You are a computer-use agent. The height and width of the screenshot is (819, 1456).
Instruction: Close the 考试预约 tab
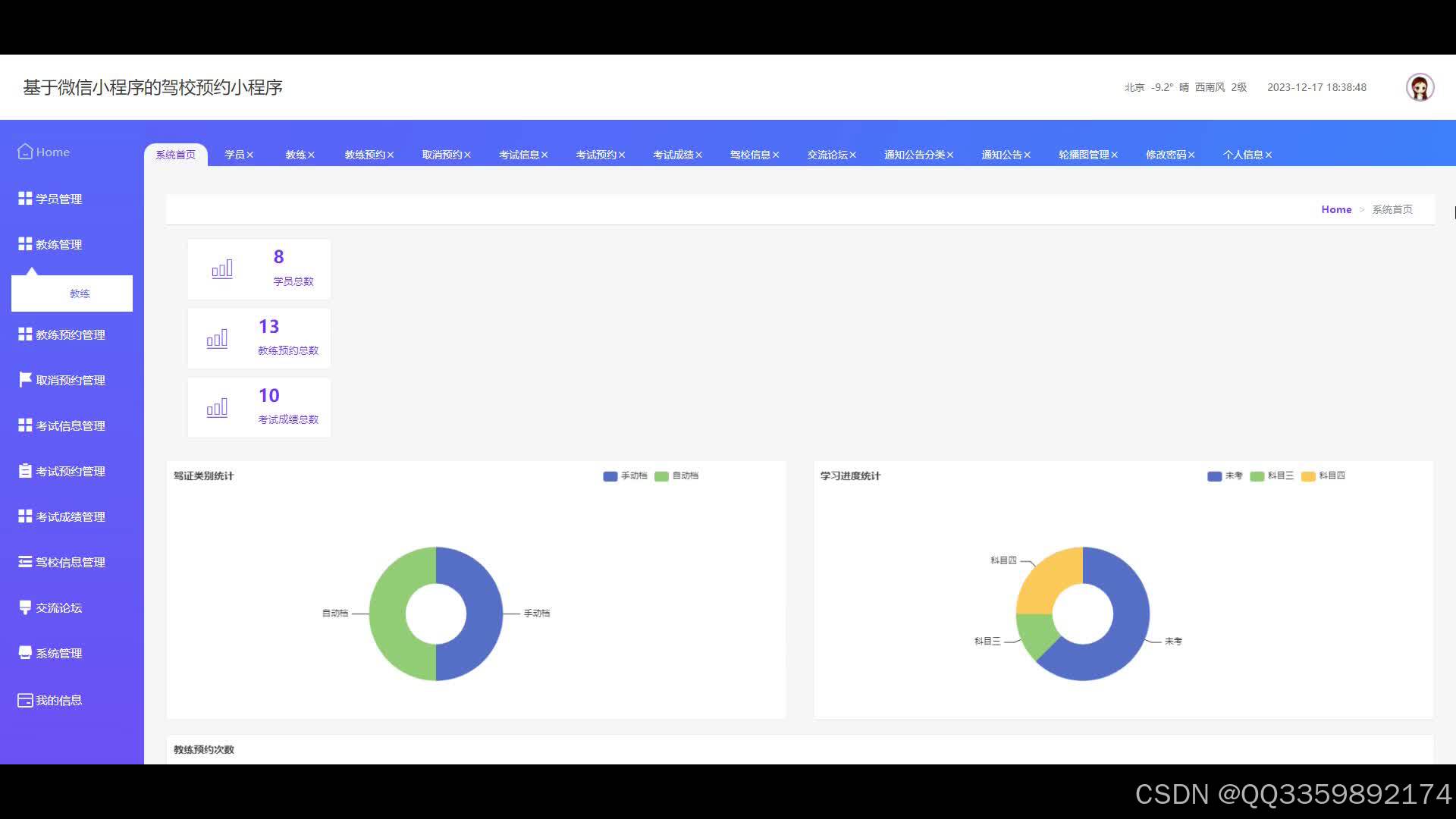tap(622, 155)
